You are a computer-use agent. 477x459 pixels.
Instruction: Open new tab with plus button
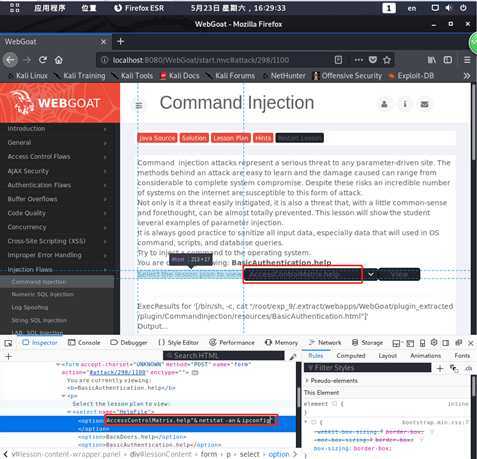[121, 41]
